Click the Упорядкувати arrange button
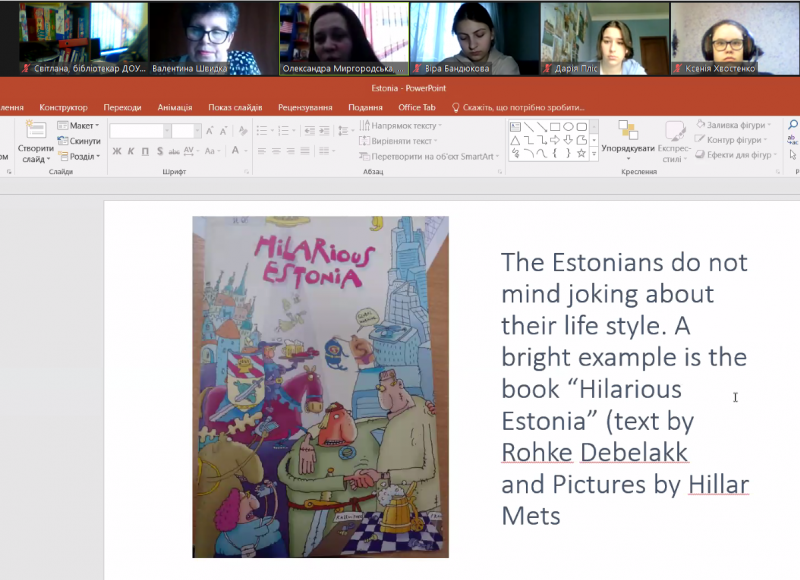800x580 pixels. coord(628,142)
